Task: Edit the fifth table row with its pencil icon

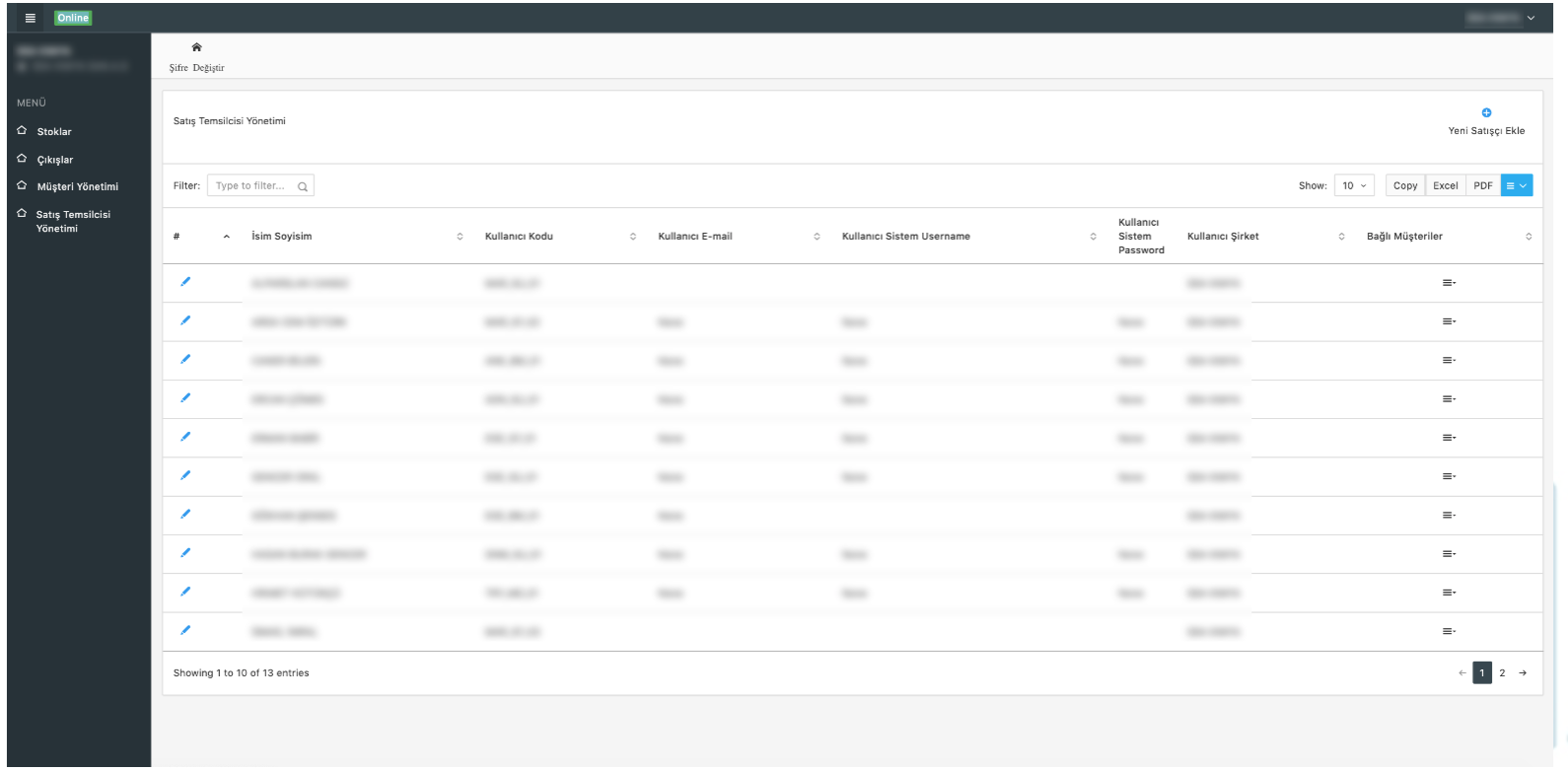Action: coord(185,437)
